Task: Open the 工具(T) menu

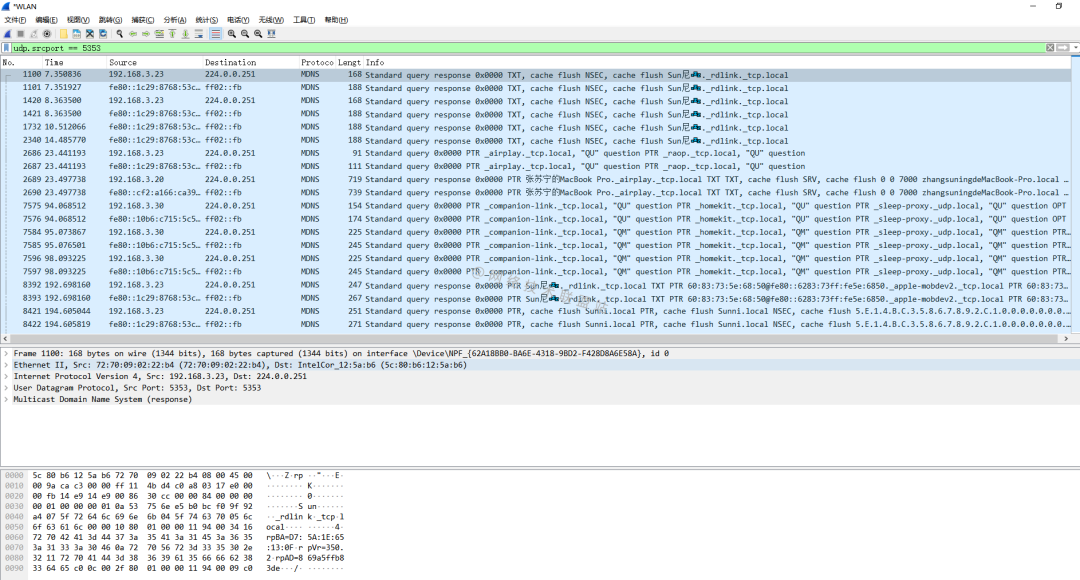Action: click(x=304, y=20)
